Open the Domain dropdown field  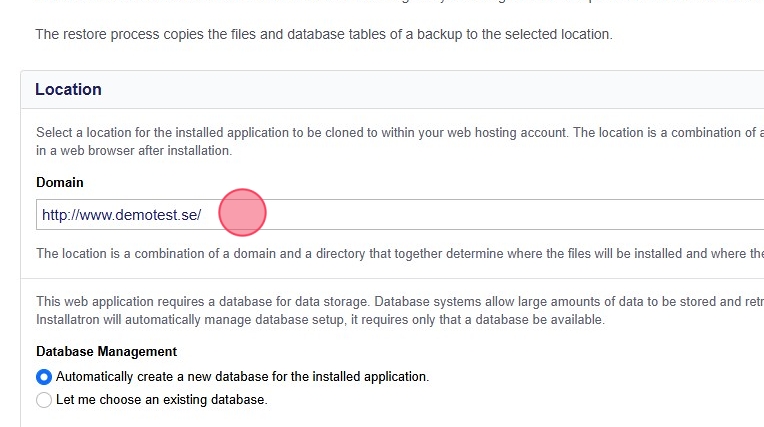400,215
